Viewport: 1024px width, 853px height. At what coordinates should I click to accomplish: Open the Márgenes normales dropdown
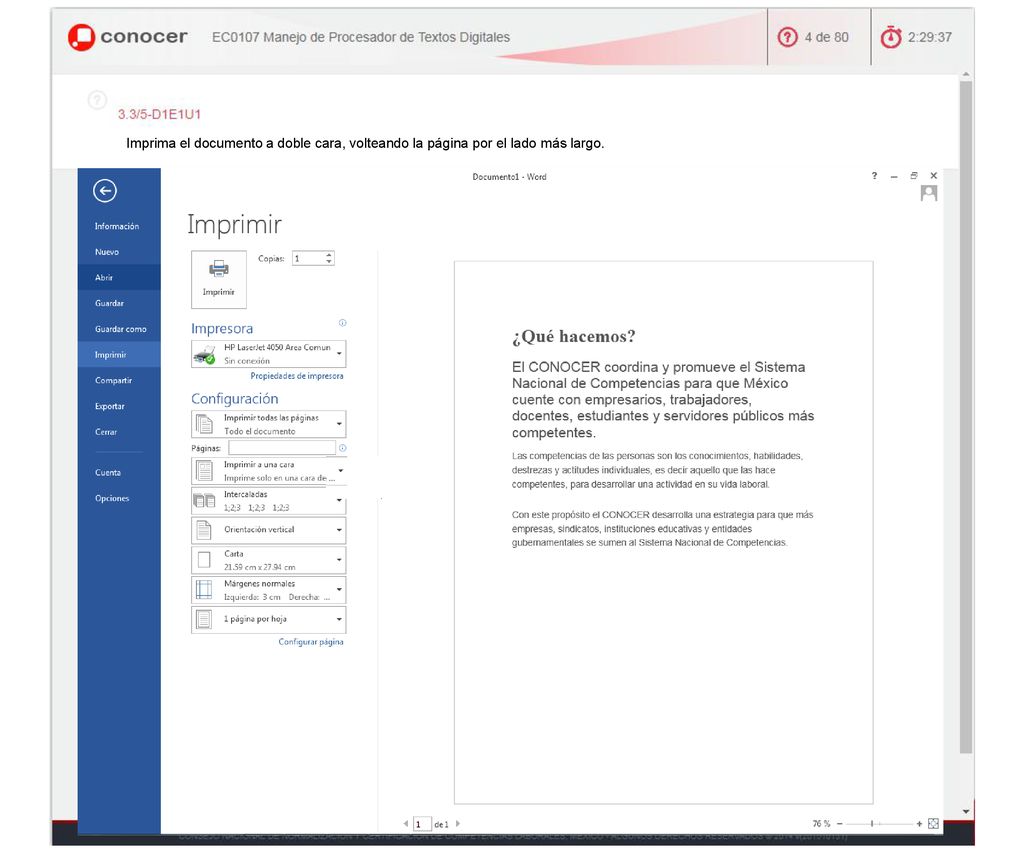point(268,590)
